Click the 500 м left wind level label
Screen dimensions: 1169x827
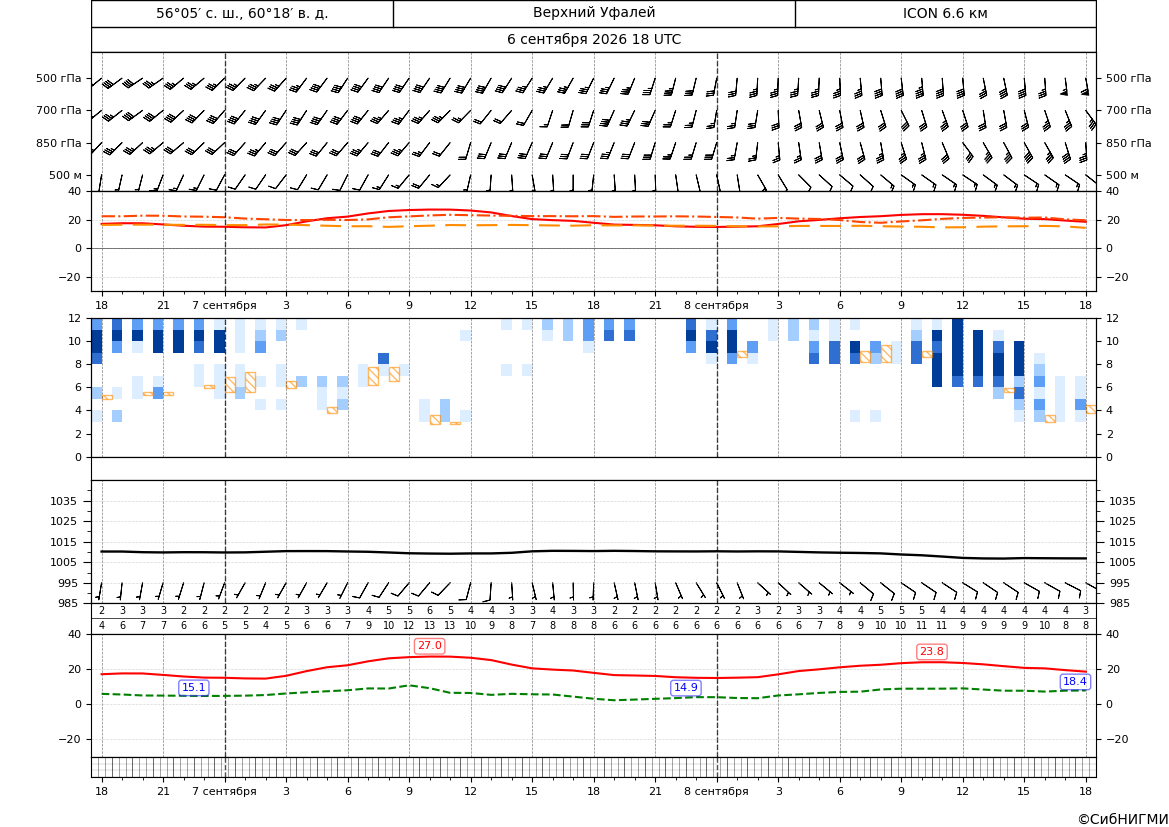coord(65,175)
